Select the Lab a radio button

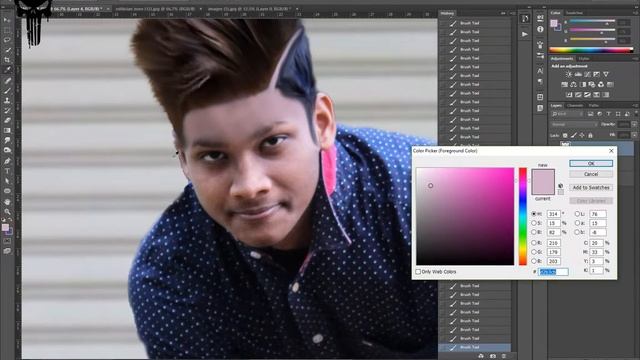(577, 223)
